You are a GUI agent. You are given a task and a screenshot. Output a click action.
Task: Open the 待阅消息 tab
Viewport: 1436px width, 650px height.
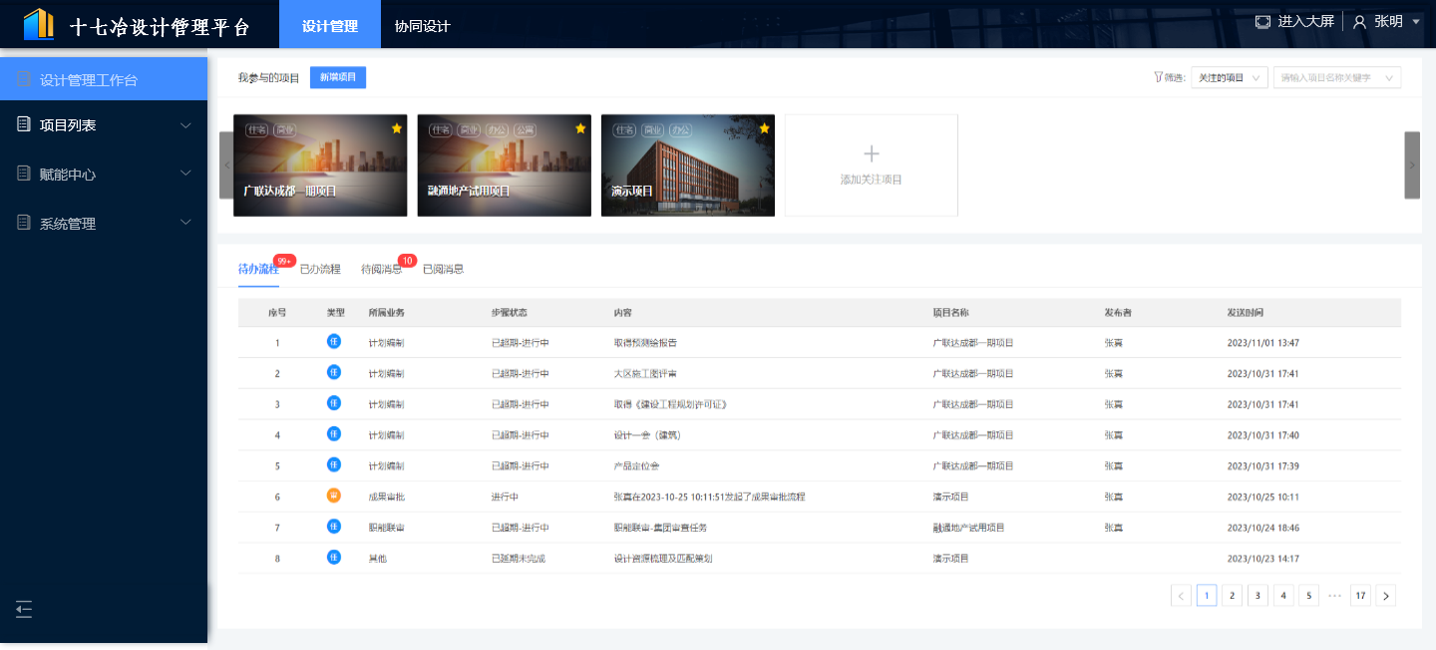[x=381, y=269]
